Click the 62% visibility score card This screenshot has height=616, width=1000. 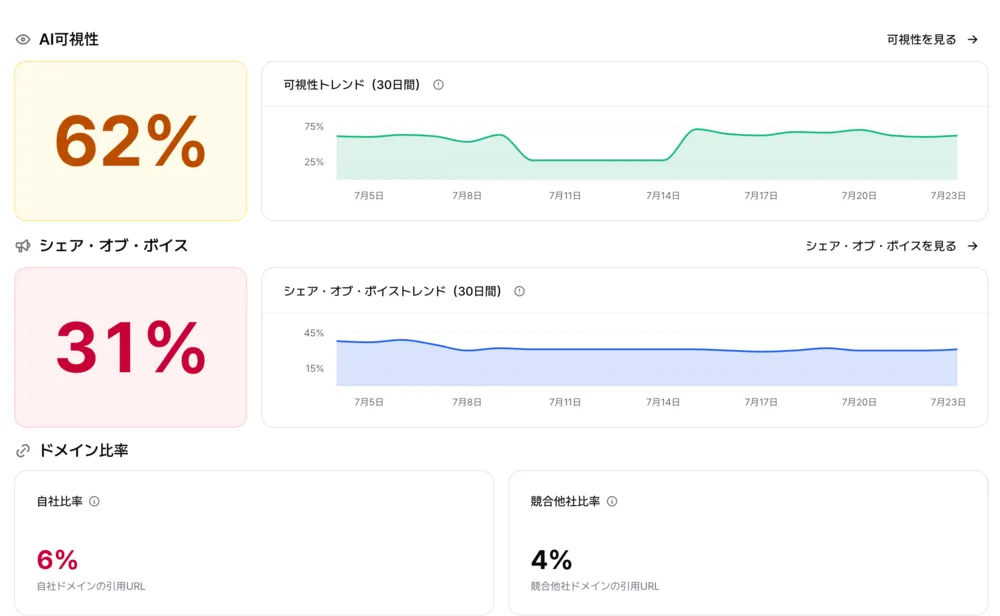tap(131, 141)
